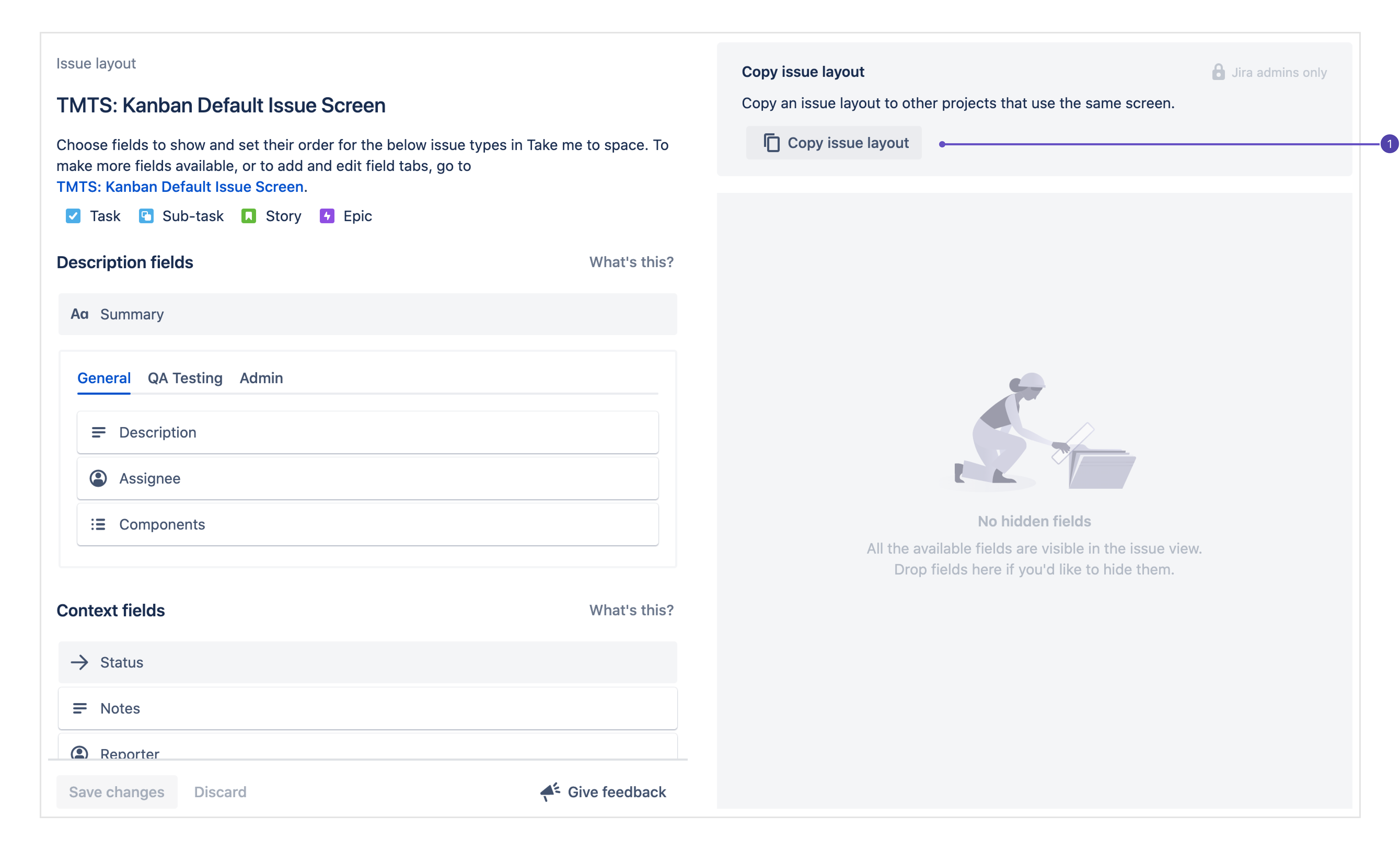Image resolution: width=1400 pixels, height=850 pixels.
Task: Select the Summary field row
Action: point(368,314)
